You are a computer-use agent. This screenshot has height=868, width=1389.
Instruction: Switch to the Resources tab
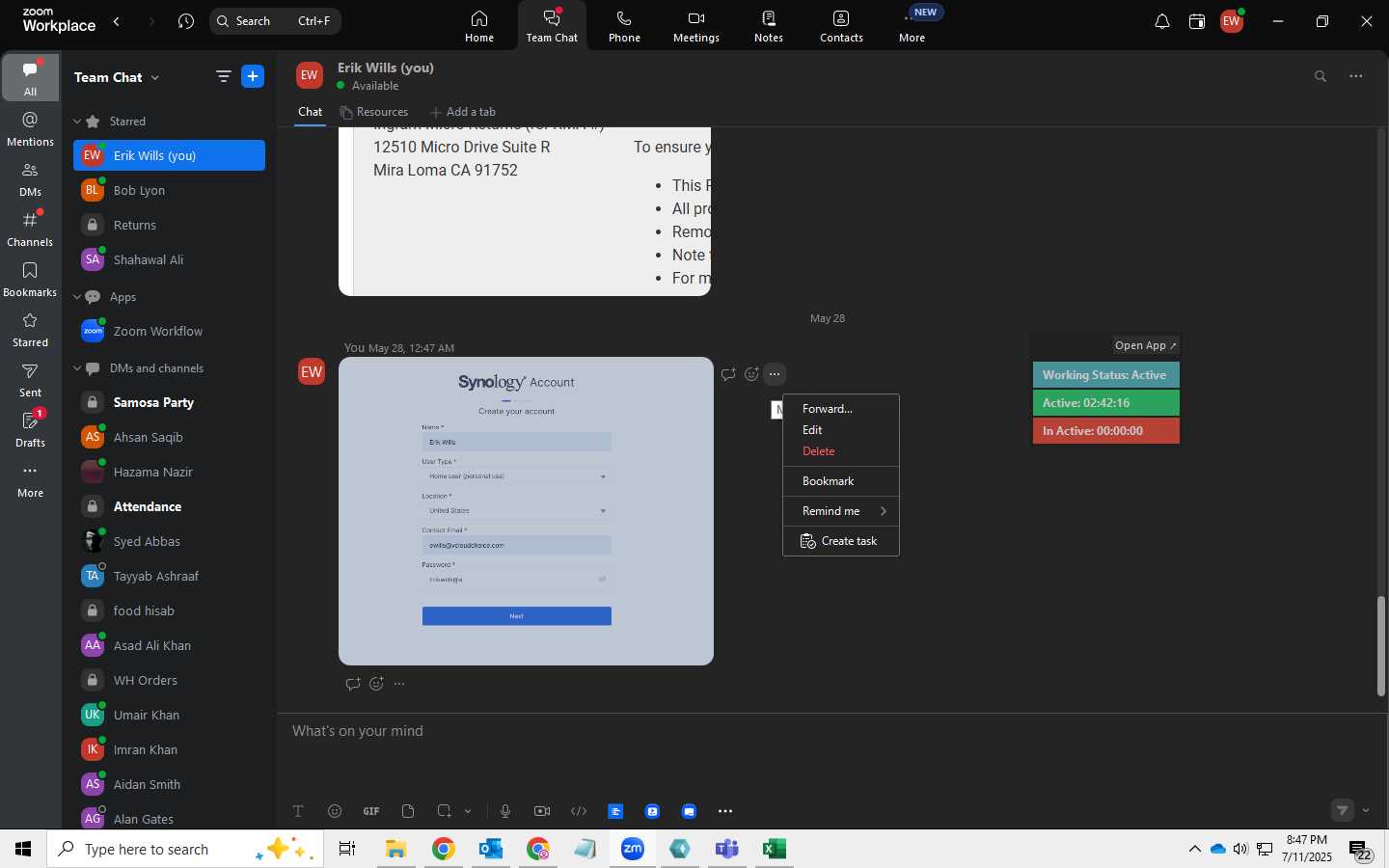coord(373,112)
